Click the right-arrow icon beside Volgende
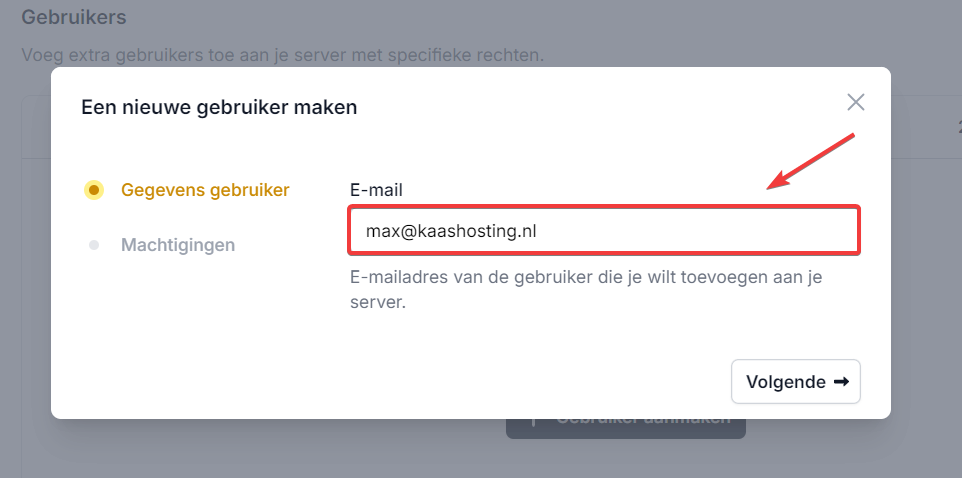Screen dimensions: 962x478 841,382
